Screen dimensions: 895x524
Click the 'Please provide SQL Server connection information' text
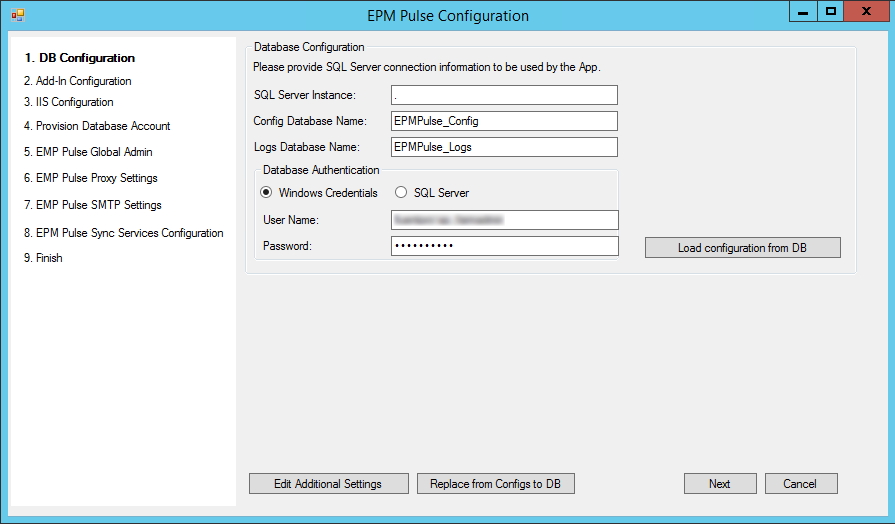[x=427, y=67]
